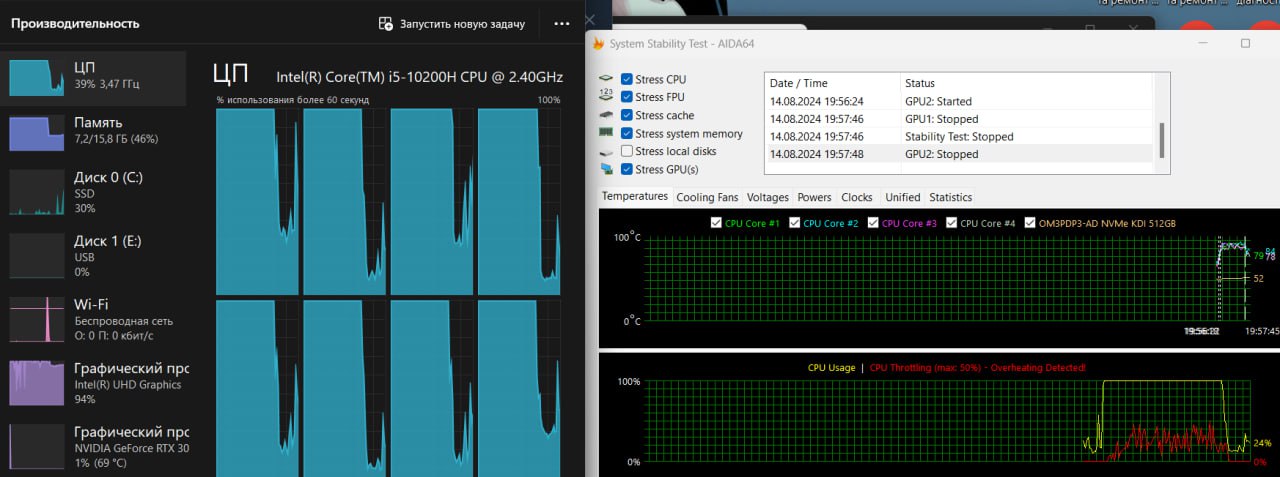Select the GPU2: Started log row

[958, 101]
